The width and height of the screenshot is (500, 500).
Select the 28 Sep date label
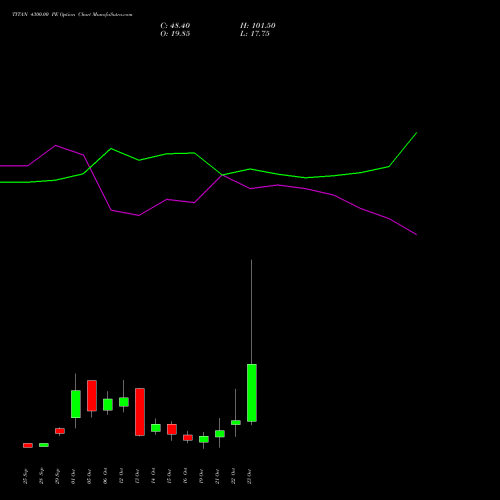[x=41, y=476]
